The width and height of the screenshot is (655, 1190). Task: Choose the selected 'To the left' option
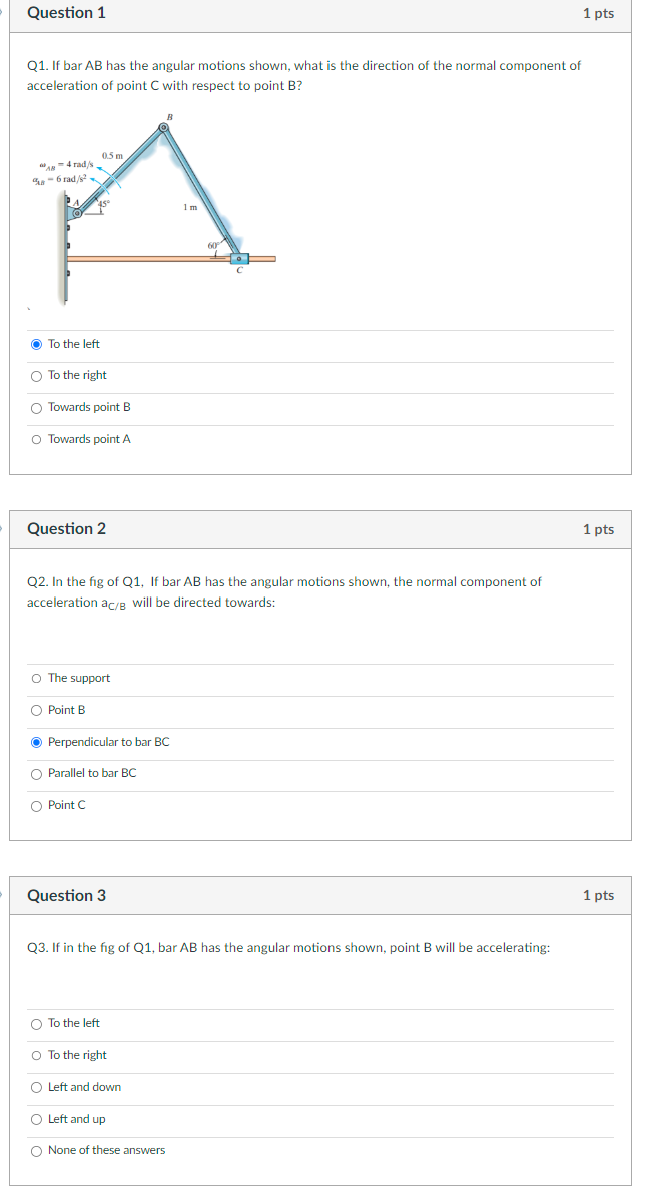[x=36, y=343]
